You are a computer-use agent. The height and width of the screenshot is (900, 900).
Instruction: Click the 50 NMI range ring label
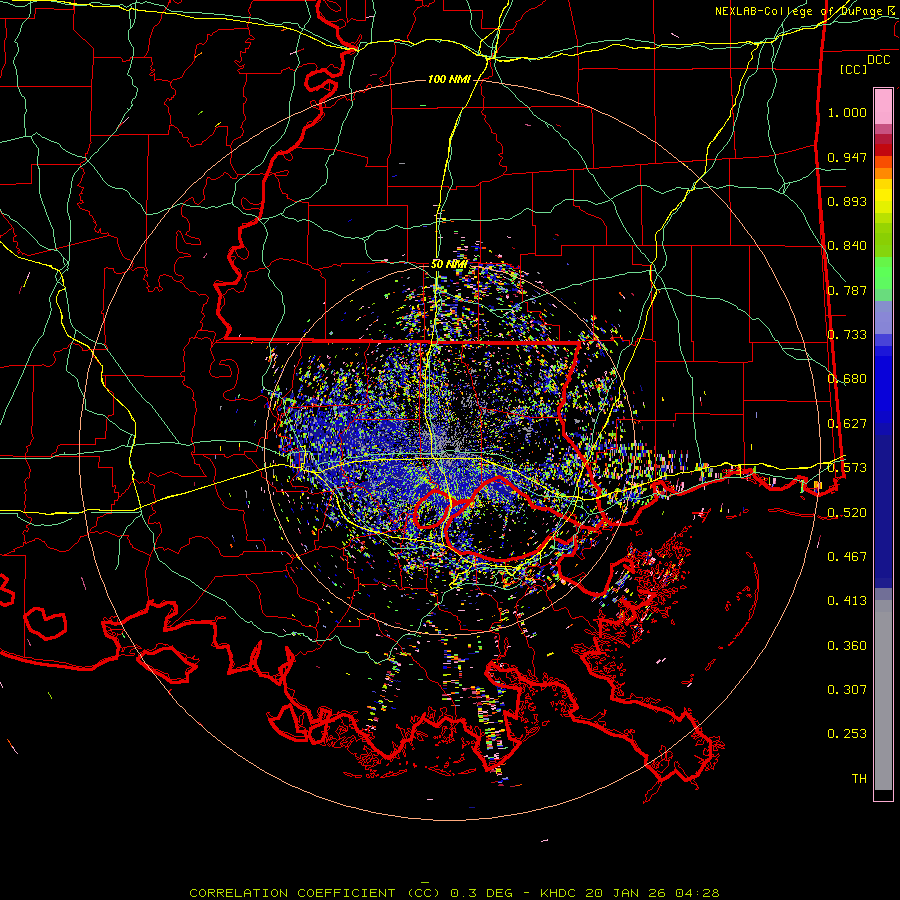pos(449,264)
